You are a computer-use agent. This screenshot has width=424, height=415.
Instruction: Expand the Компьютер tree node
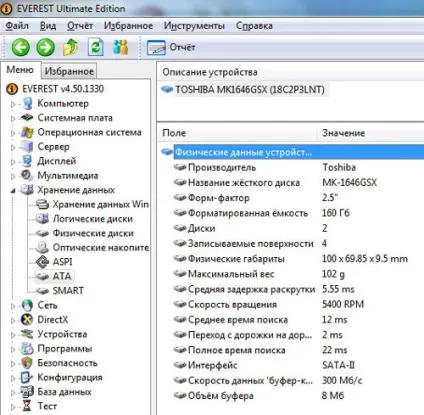click(13, 104)
